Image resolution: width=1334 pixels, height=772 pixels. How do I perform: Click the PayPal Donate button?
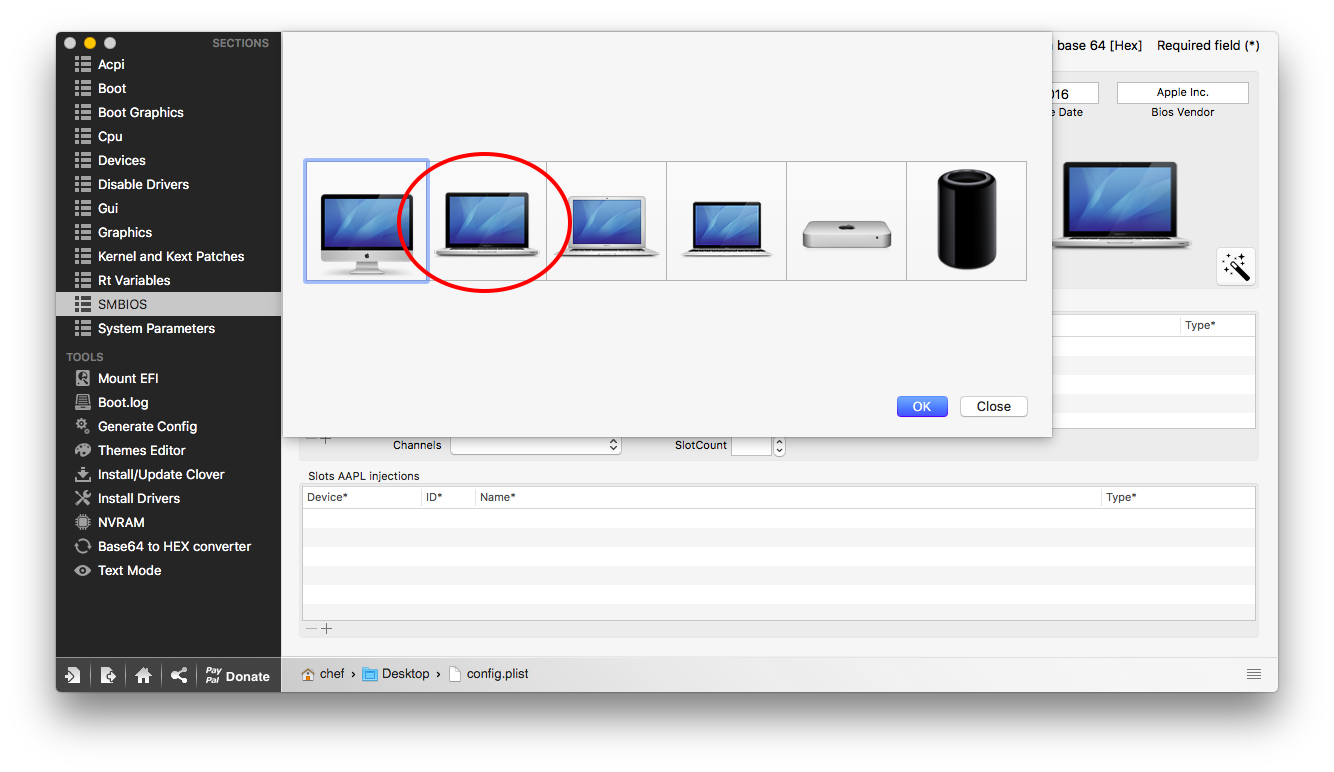[238, 675]
